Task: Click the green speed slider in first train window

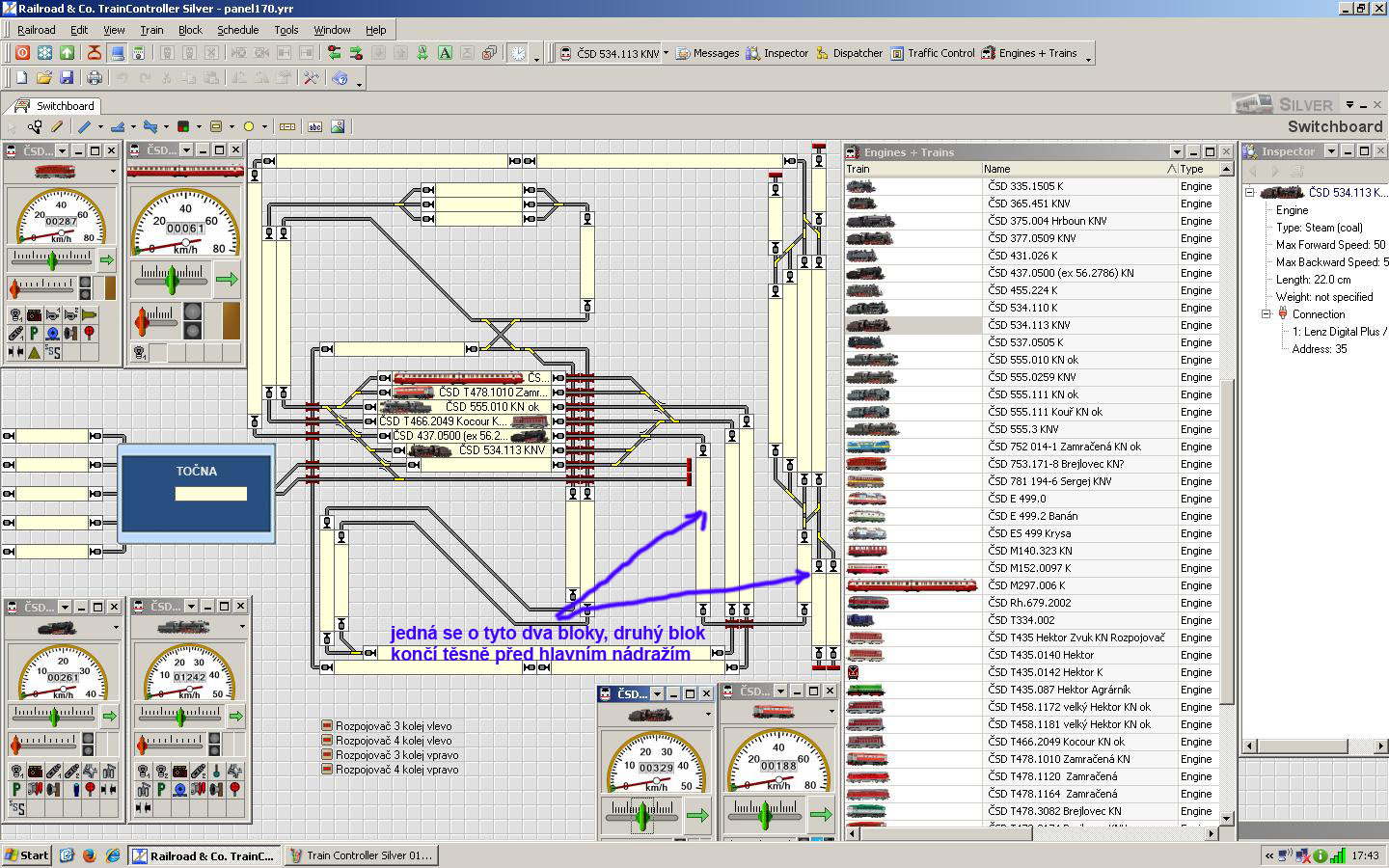Action: [52, 258]
